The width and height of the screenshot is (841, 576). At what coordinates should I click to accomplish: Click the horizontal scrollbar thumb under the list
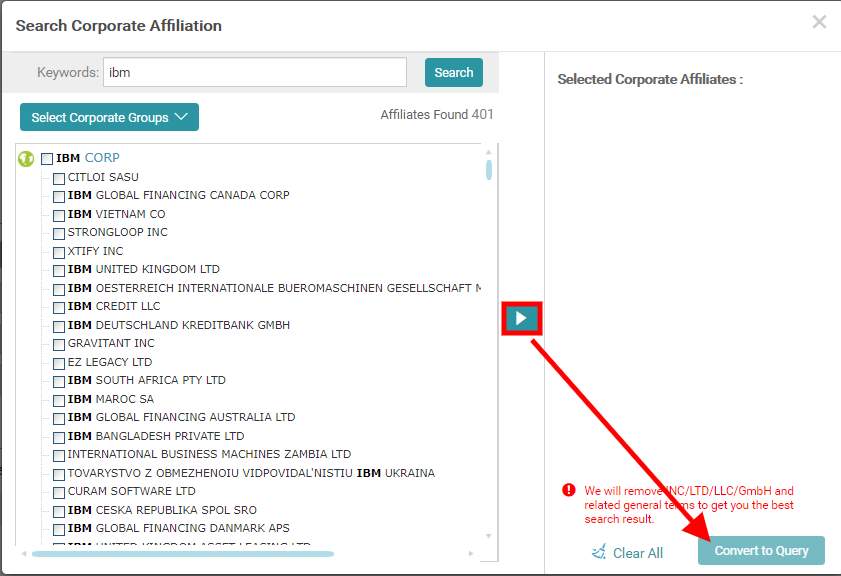183,554
